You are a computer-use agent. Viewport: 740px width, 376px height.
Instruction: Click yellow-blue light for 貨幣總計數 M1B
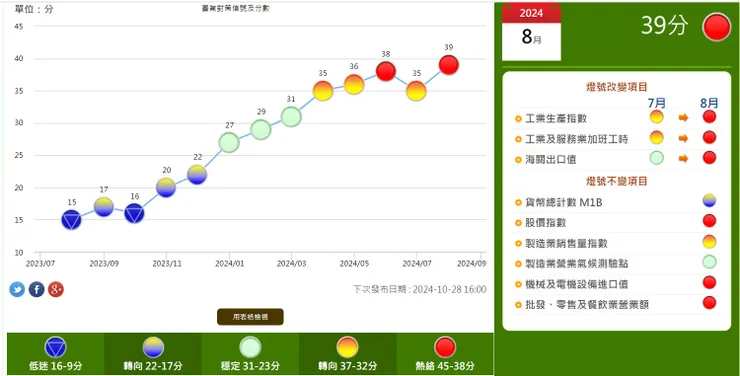click(x=709, y=201)
